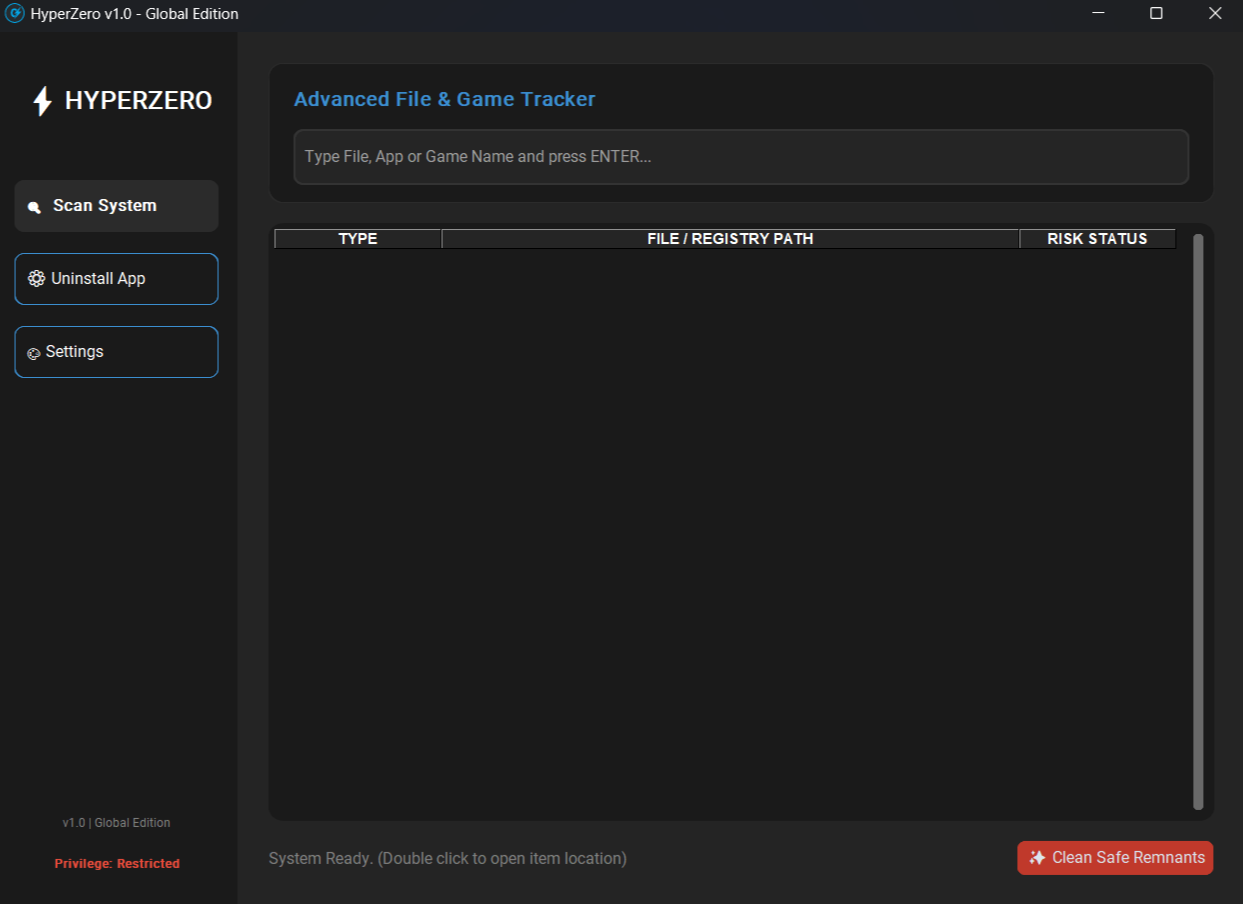
Task: Click the Clean Safe Remnants button
Action: tap(1114, 857)
